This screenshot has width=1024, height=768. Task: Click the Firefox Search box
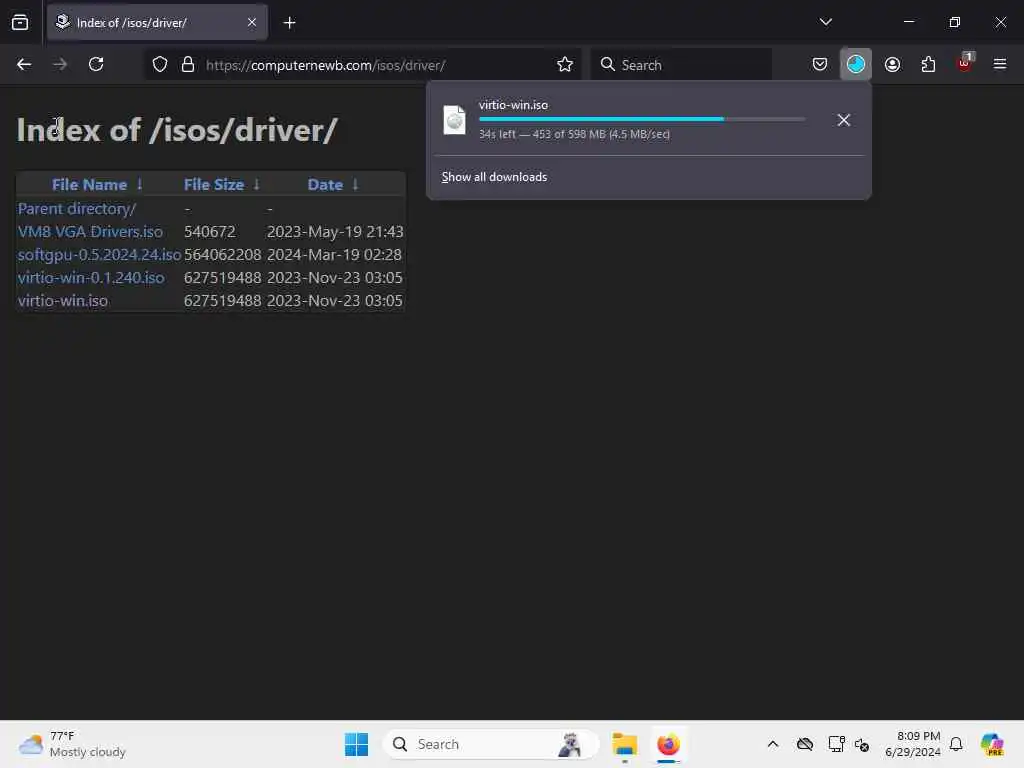pyautogui.click(x=681, y=65)
